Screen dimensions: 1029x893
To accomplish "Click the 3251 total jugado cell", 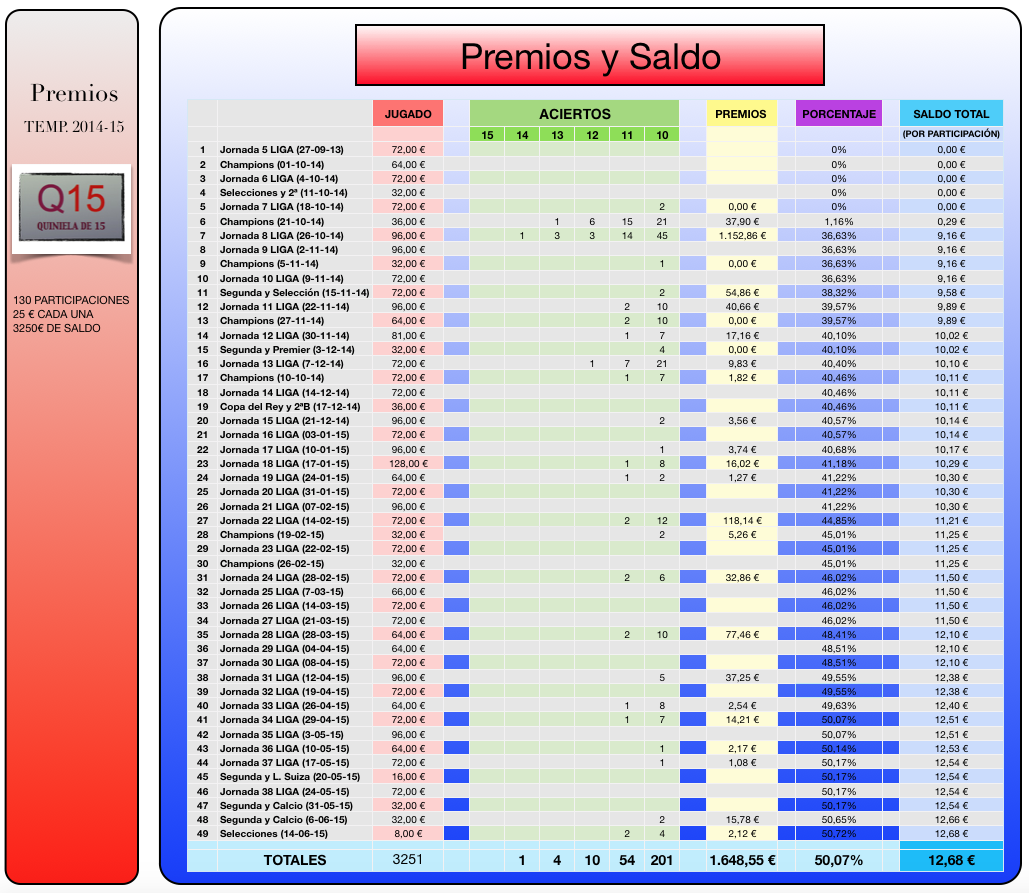I will tap(408, 860).
